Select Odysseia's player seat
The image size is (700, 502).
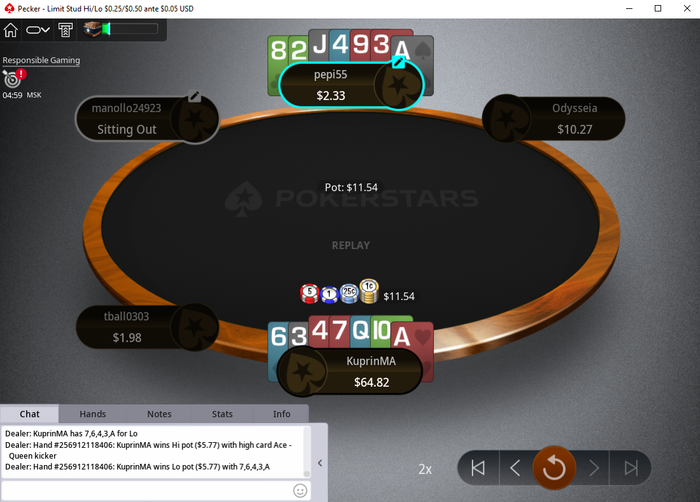pyautogui.click(x=554, y=118)
